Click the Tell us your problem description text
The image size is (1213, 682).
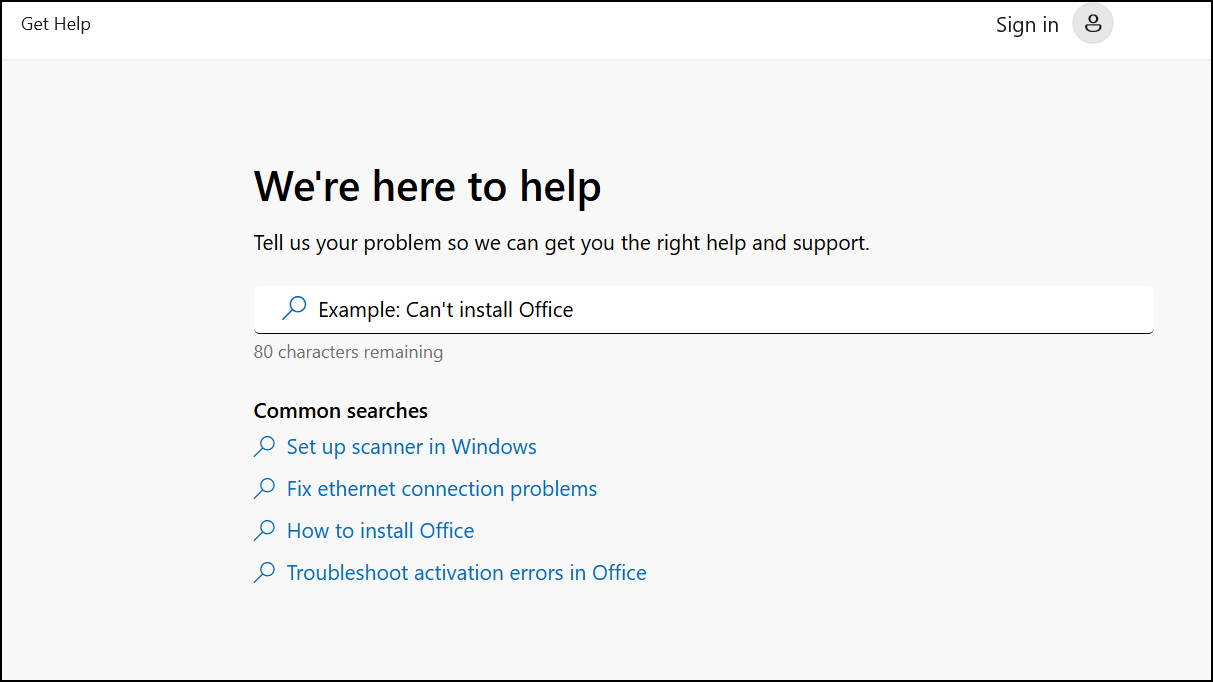pyautogui.click(x=562, y=243)
